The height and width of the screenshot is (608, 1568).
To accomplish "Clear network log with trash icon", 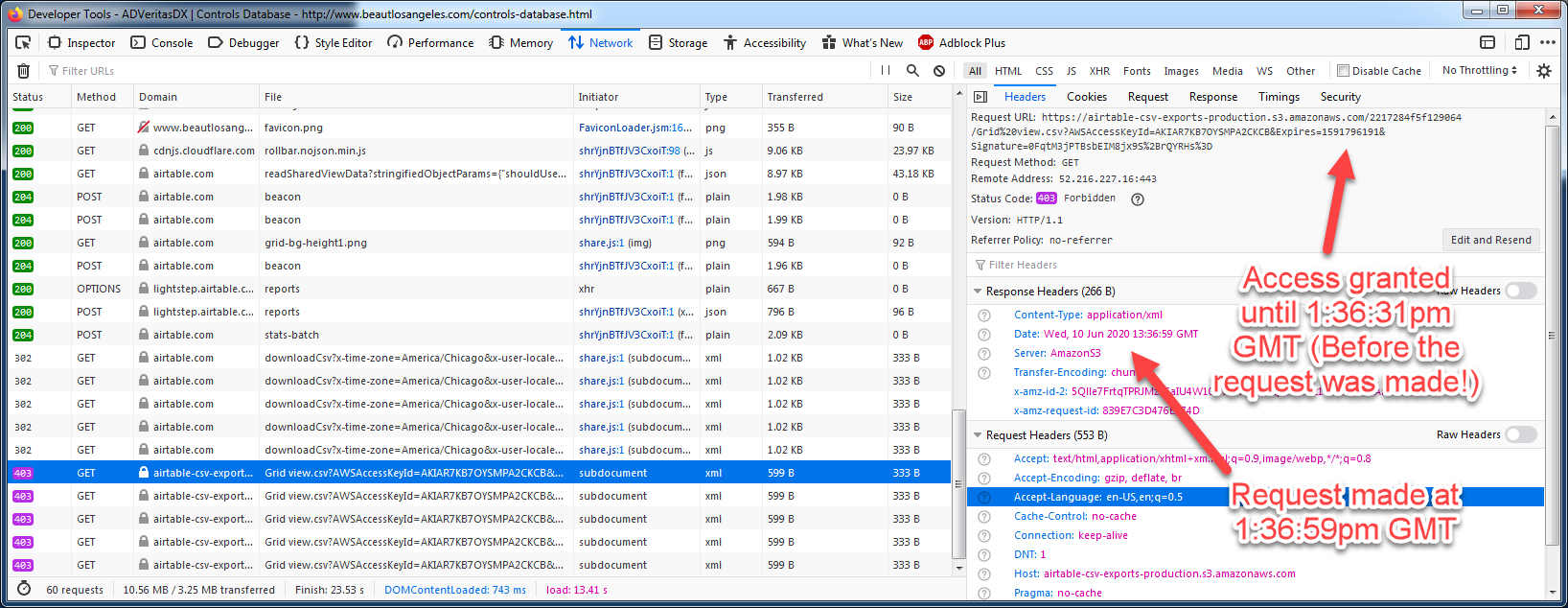I will (x=24, y=71).
